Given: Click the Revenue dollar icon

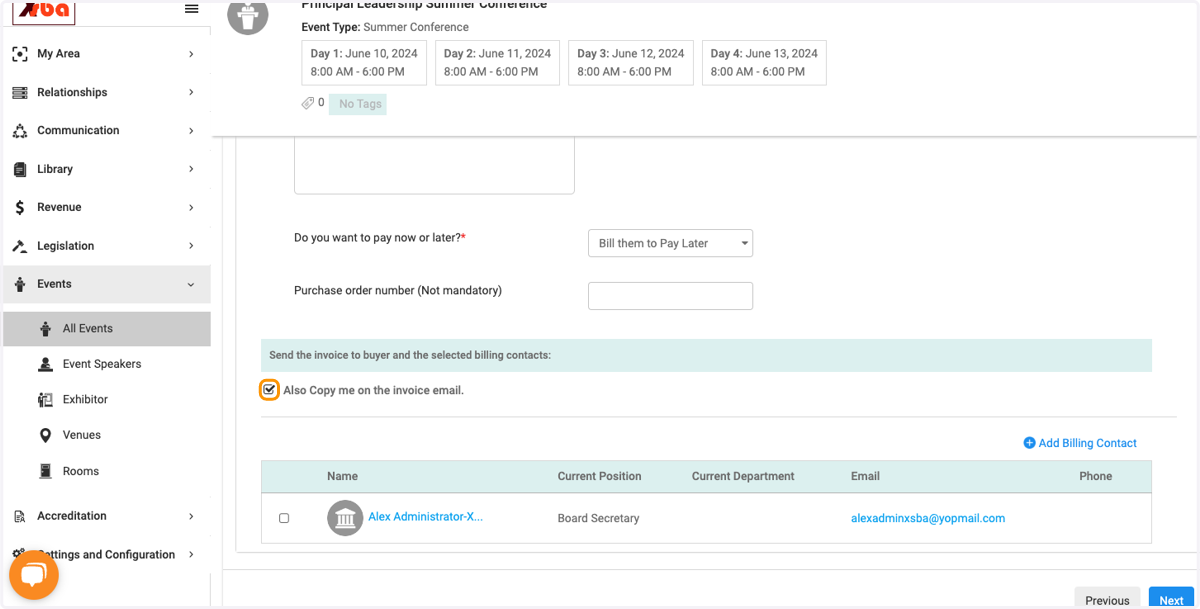Looking at the screenshot, I should [20, 208].
